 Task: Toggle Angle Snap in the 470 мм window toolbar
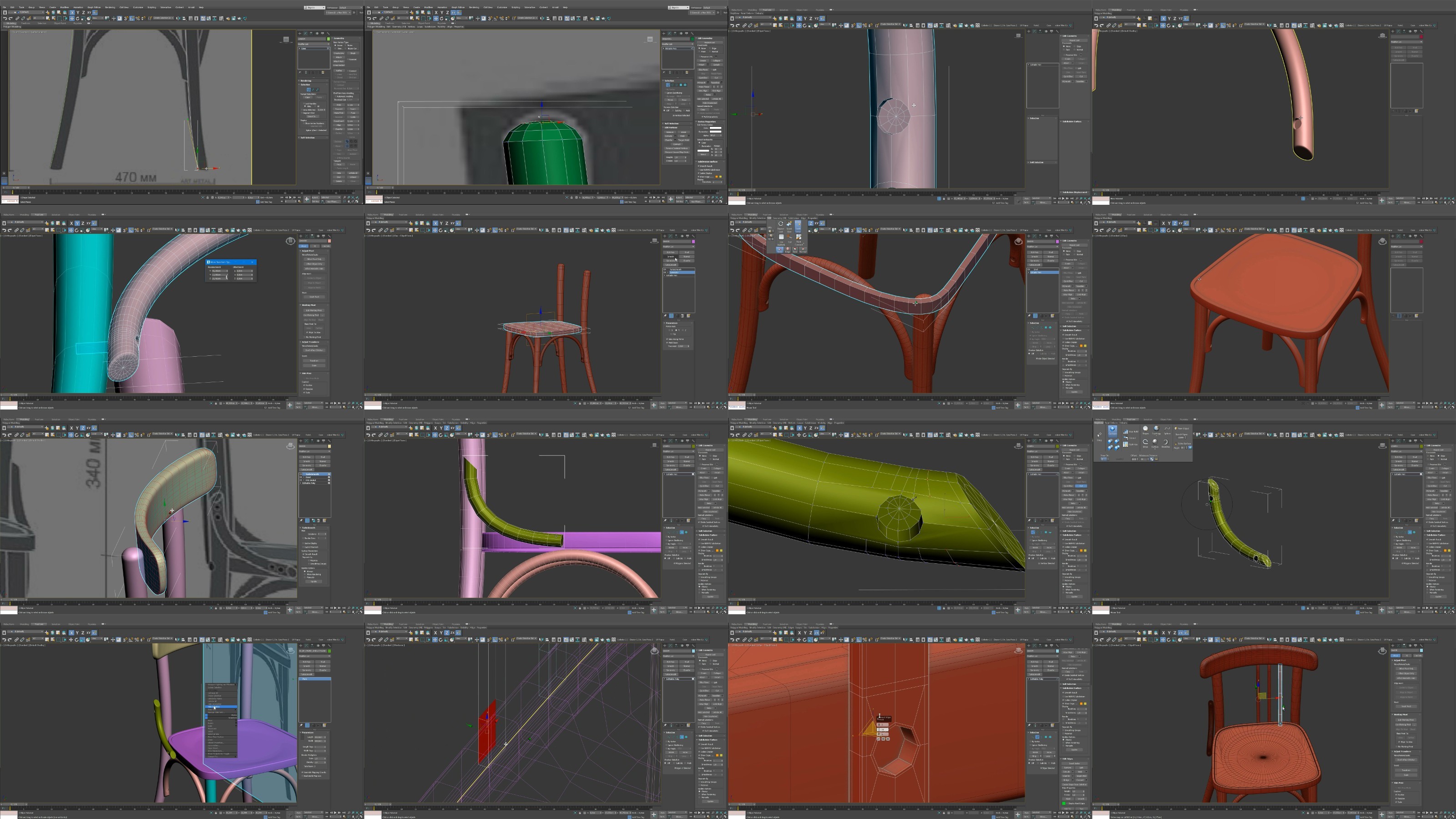click(x=131, y=19)
